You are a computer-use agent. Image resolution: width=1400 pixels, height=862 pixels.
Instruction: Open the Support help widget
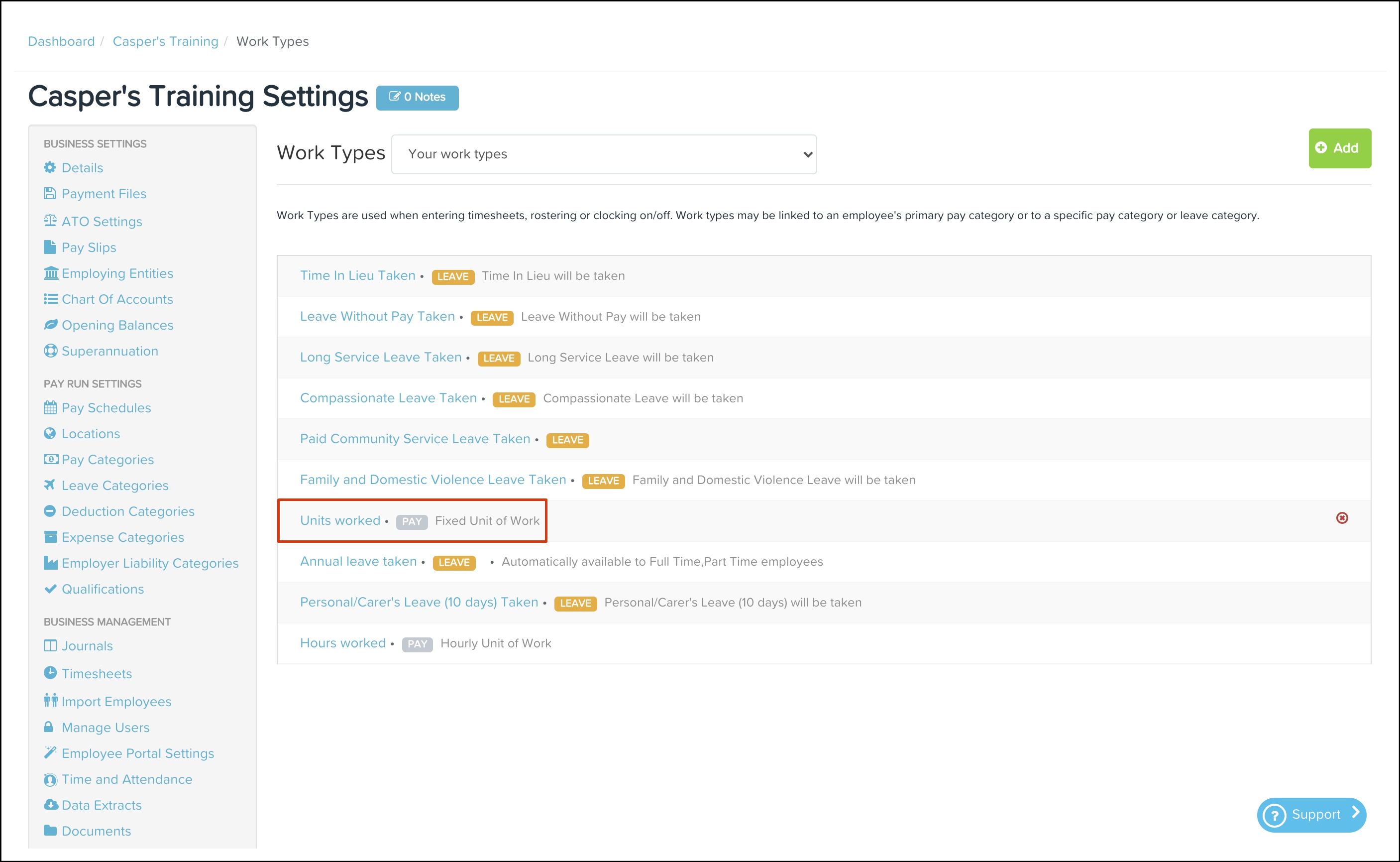[x=1312, y=815]
